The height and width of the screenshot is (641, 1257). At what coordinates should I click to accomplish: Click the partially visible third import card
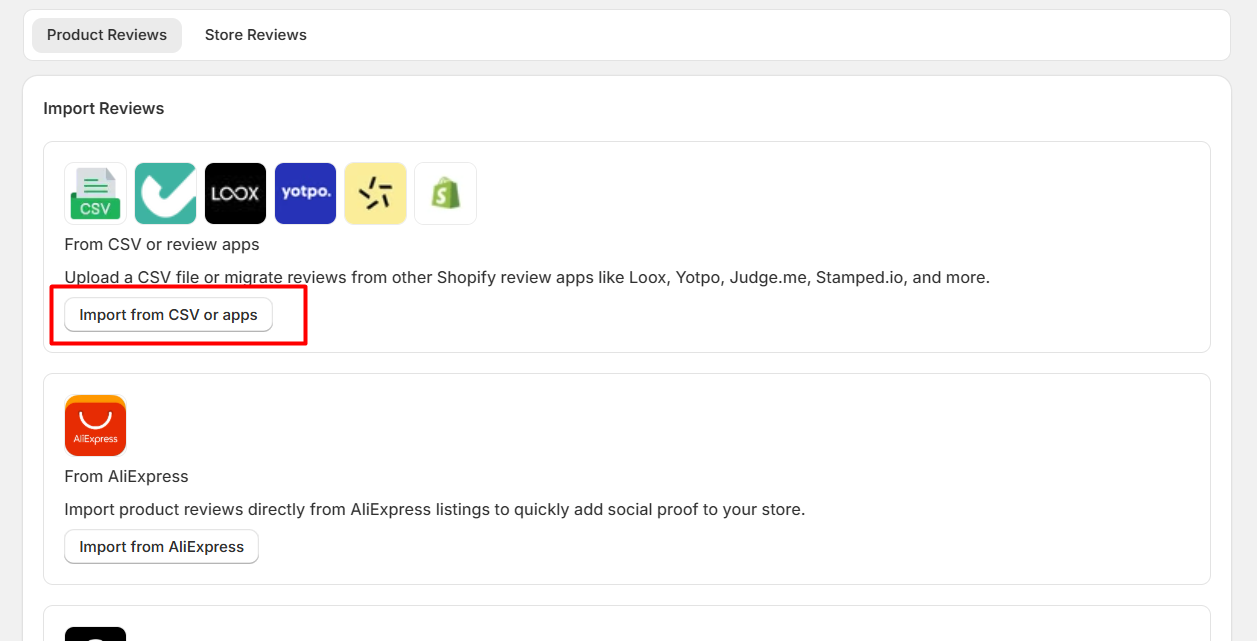click(x=627, y=623)
